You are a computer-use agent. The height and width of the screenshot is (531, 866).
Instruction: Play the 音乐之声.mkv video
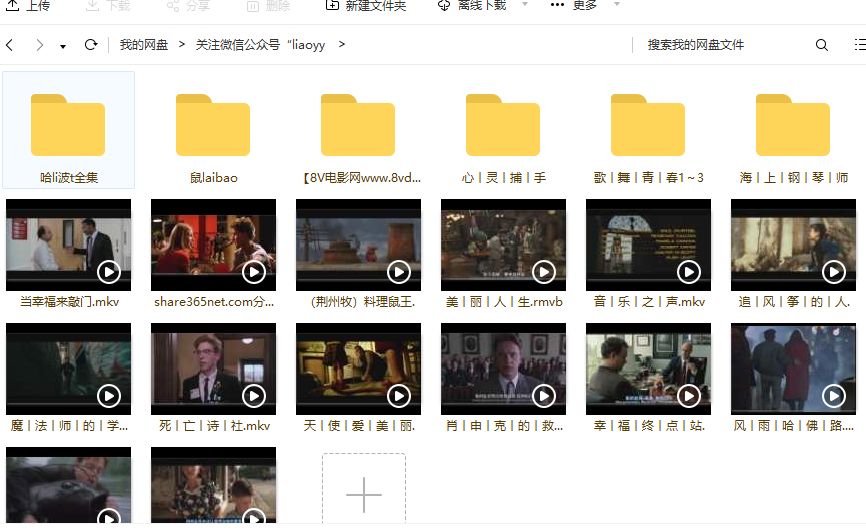point(689,272)
